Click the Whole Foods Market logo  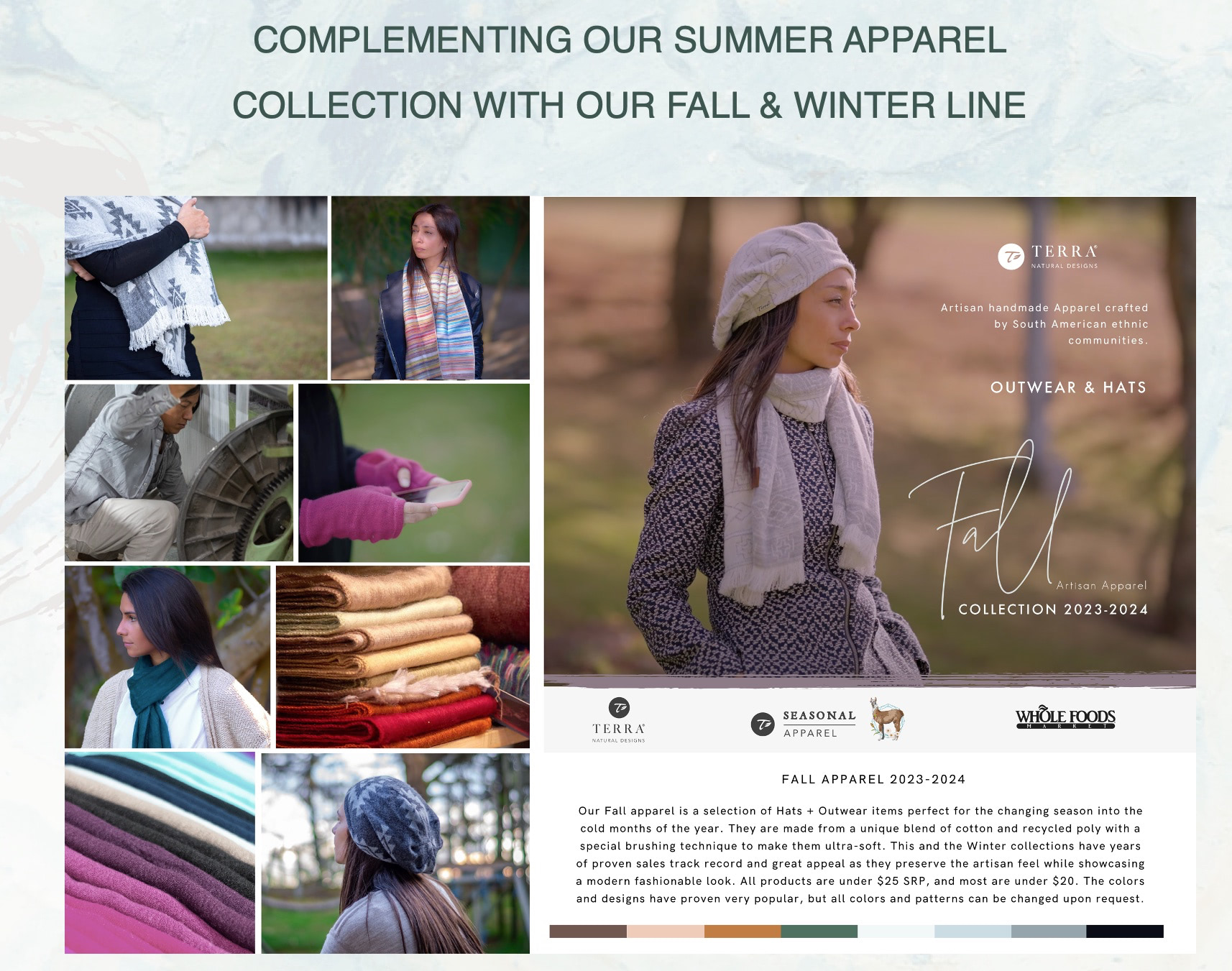click(1065, 717)
